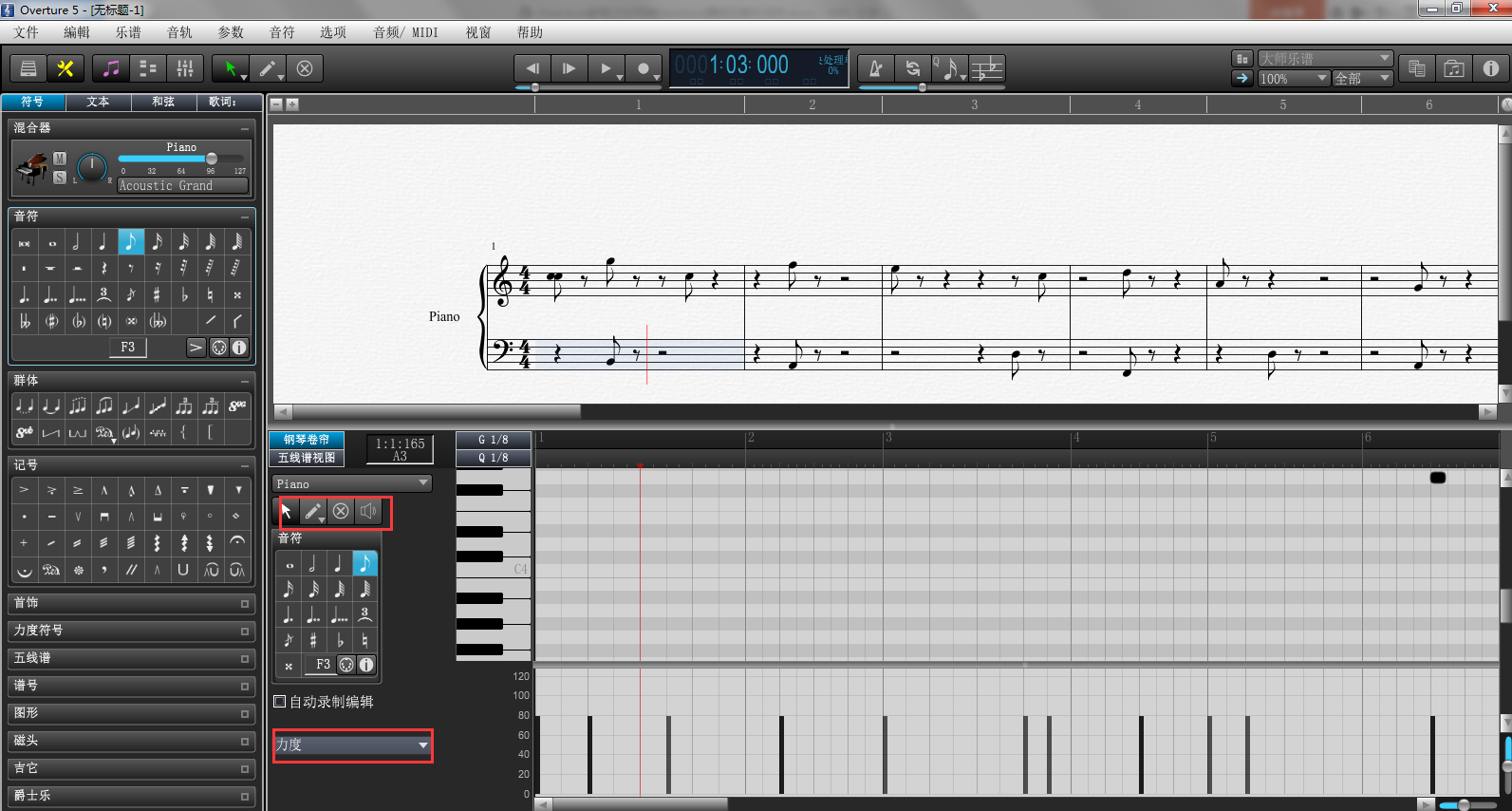Switch to the 和弦 tab
The image size is (1512, 811).
click(163, 102)
